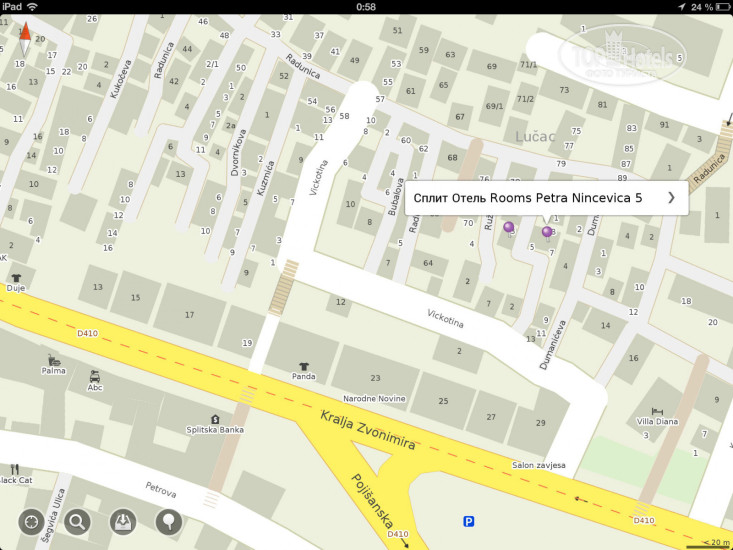This screenshot has height=550, width=733.
Task: Tap the Palma fast food icon
Action: (x=52, y=359)
